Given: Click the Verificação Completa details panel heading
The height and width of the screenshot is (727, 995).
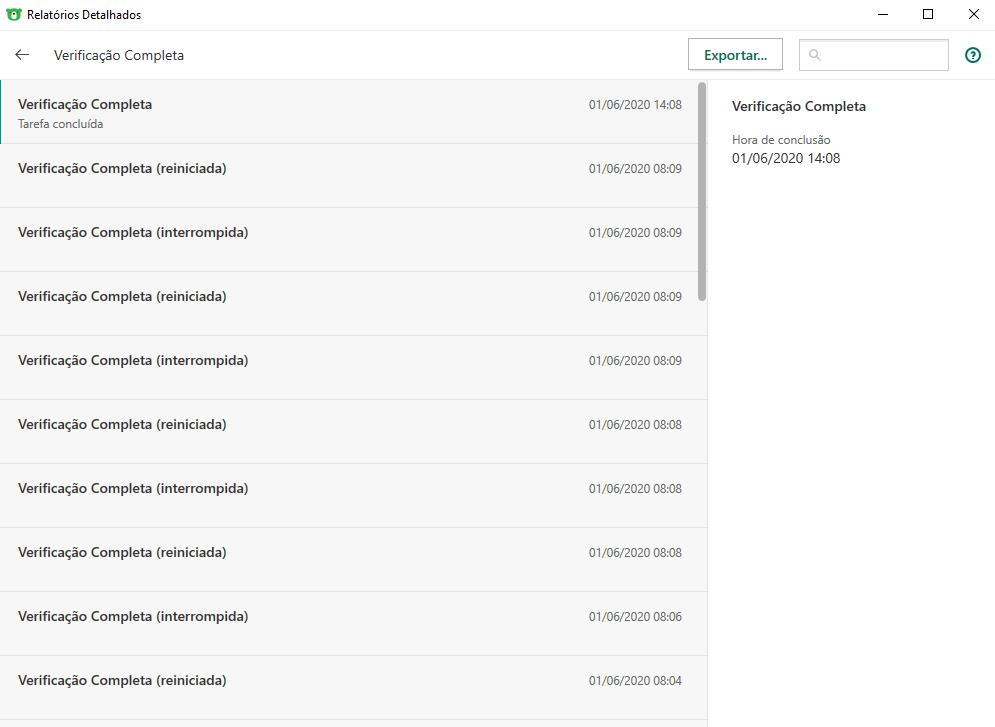Looking at the screenshot, I should (x=799, y=106).
